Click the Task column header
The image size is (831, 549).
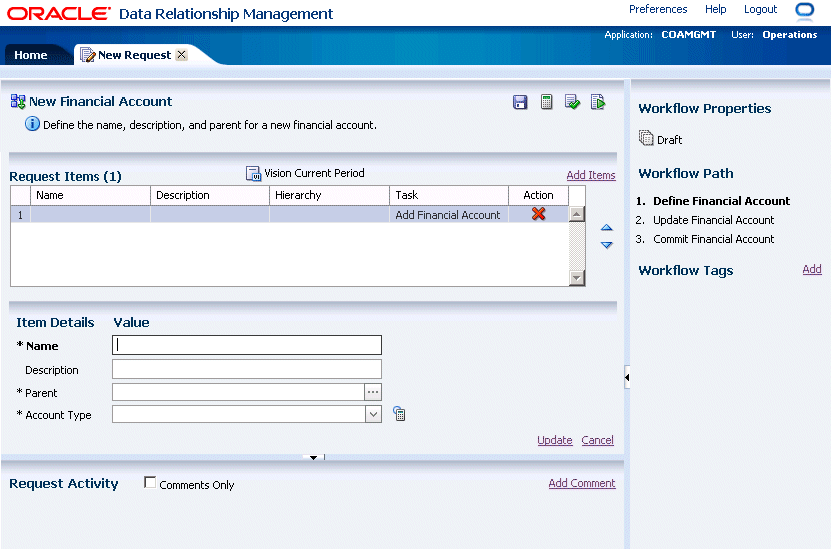point(449,195)
